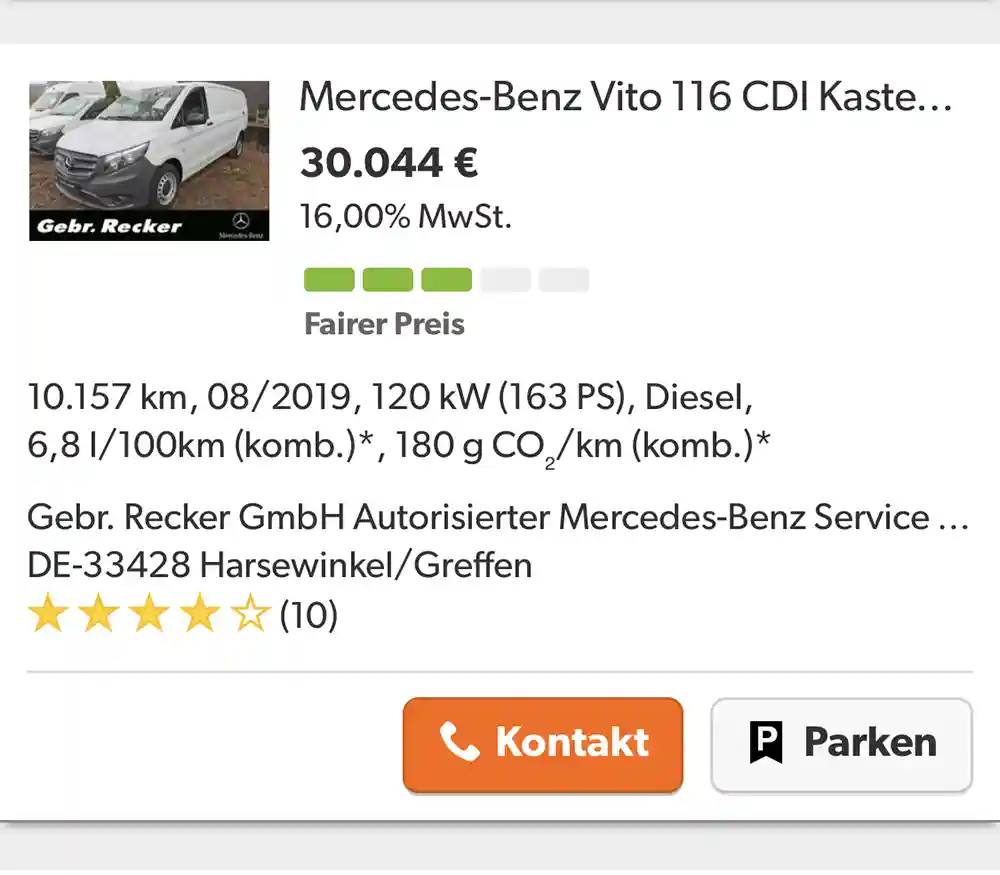The height and width of the screenshot is (875, 1000).
Task: Click the last grey price rating bar
Action: [564, 280]
